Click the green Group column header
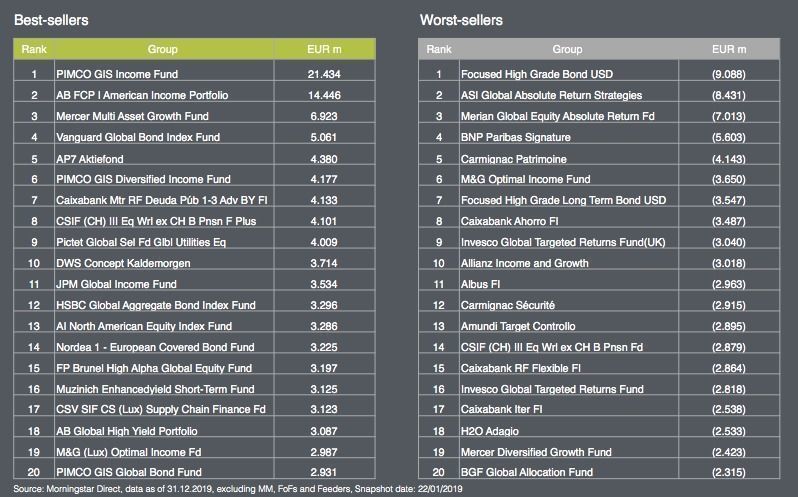This screenshot has height=497, width=798. pos(163,49)
